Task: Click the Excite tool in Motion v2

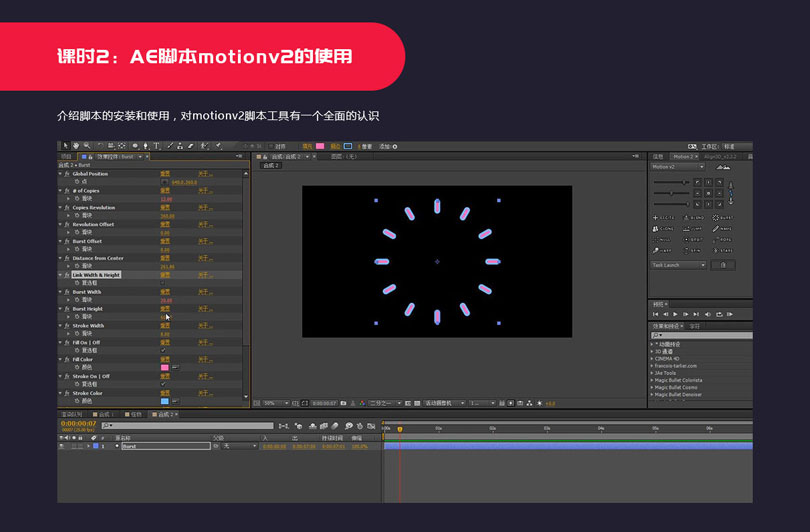Action: click(664, 217)
